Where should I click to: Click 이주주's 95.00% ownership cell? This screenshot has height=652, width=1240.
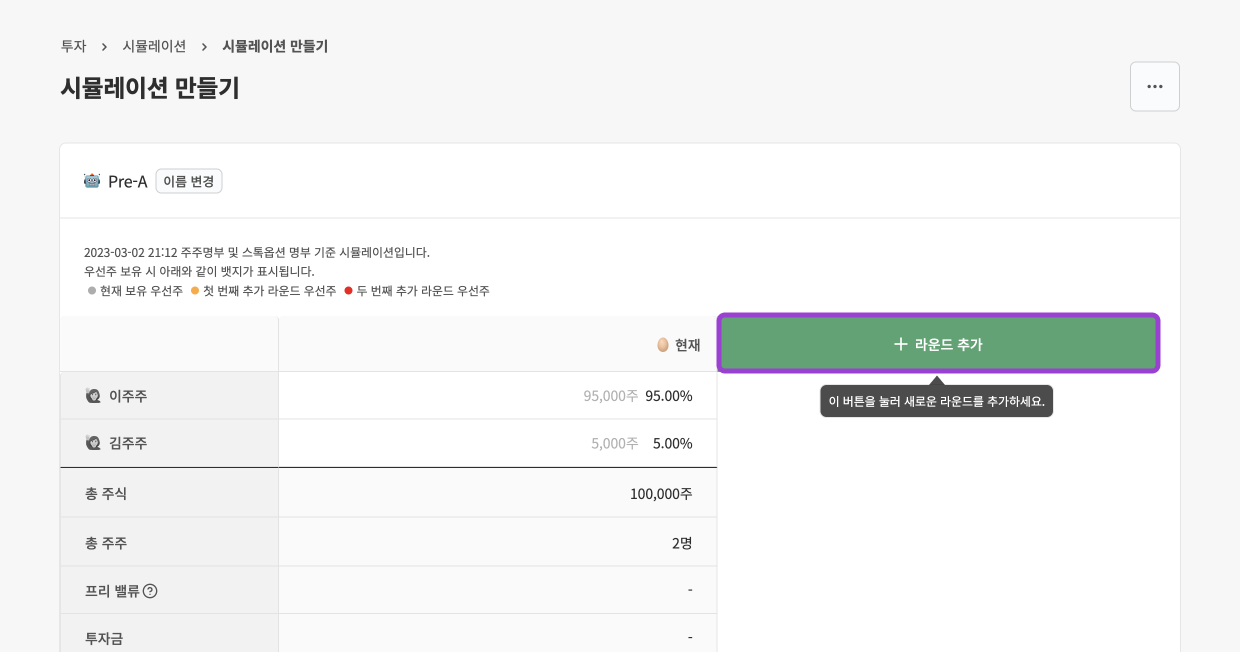pyautogui.click(x=668, y=395)
